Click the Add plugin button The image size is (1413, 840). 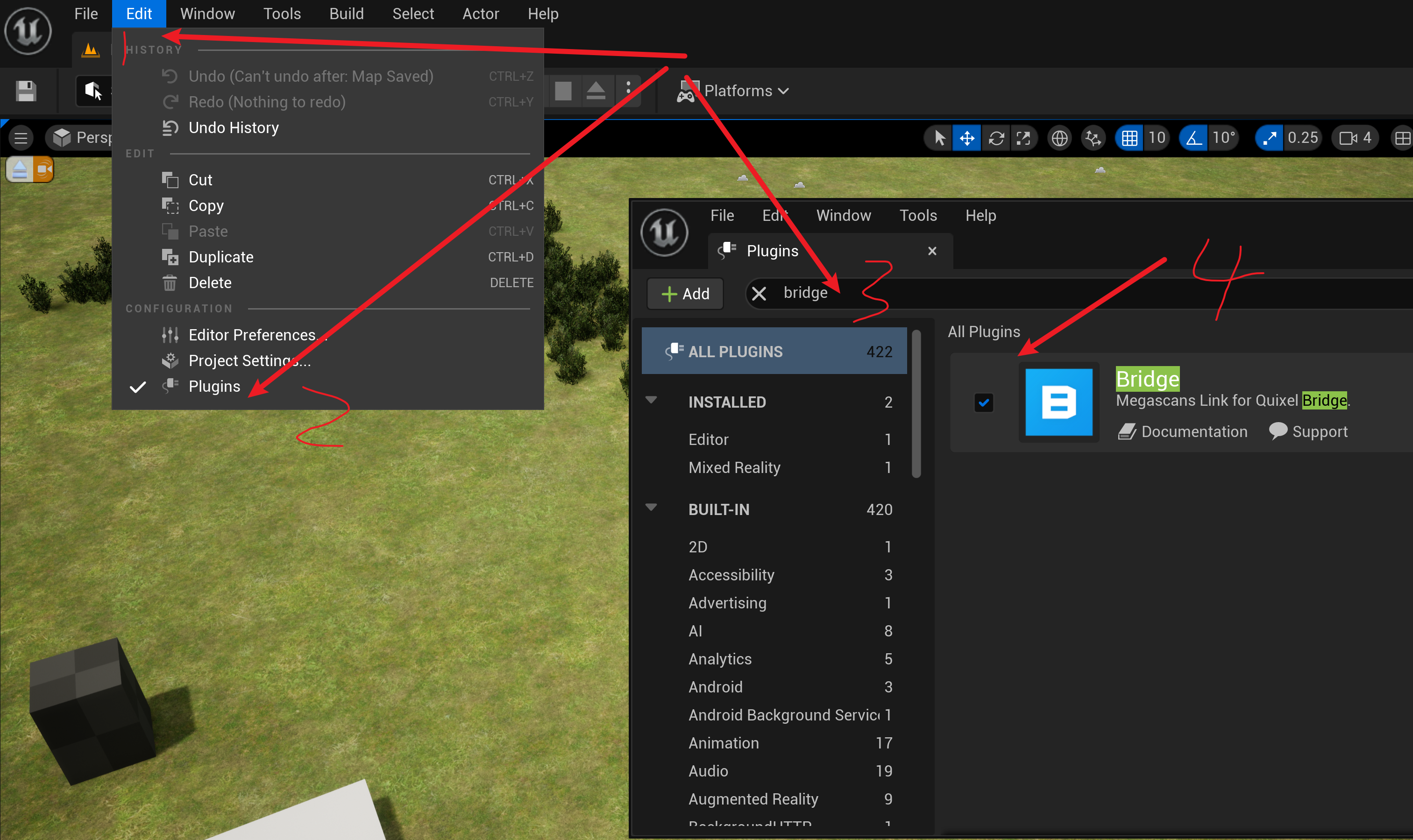685,294
